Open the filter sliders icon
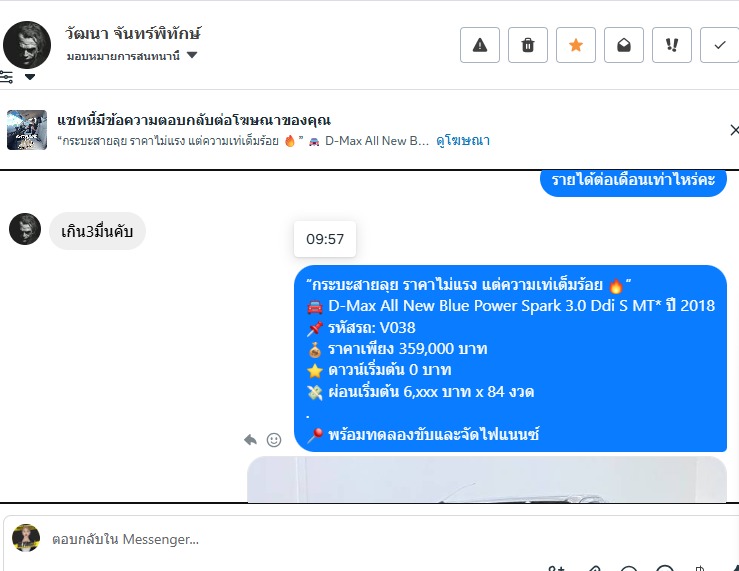 6,77
